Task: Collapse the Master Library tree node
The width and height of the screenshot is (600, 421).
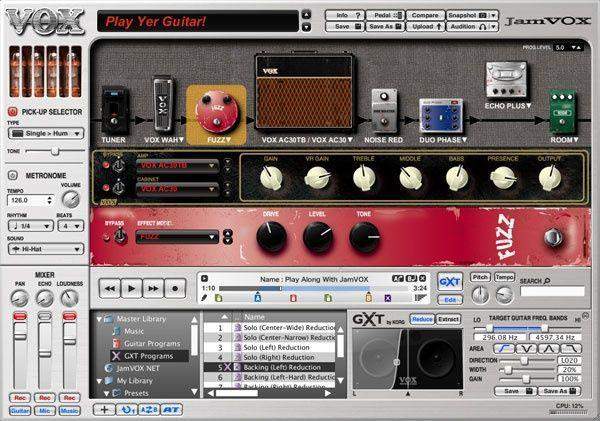Action: coord(99,319)
